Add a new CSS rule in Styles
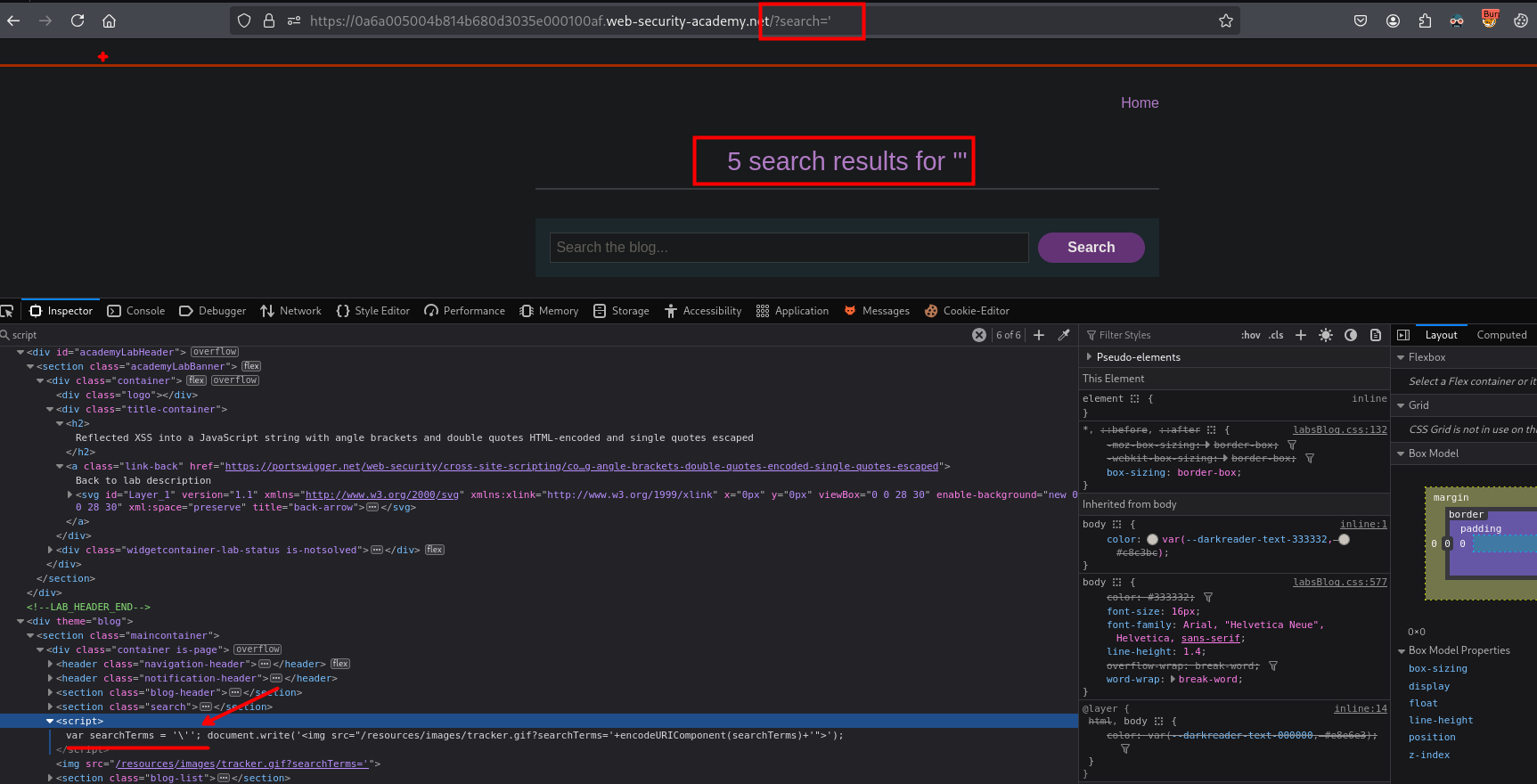1537x784 pixels. (1301, 335)
